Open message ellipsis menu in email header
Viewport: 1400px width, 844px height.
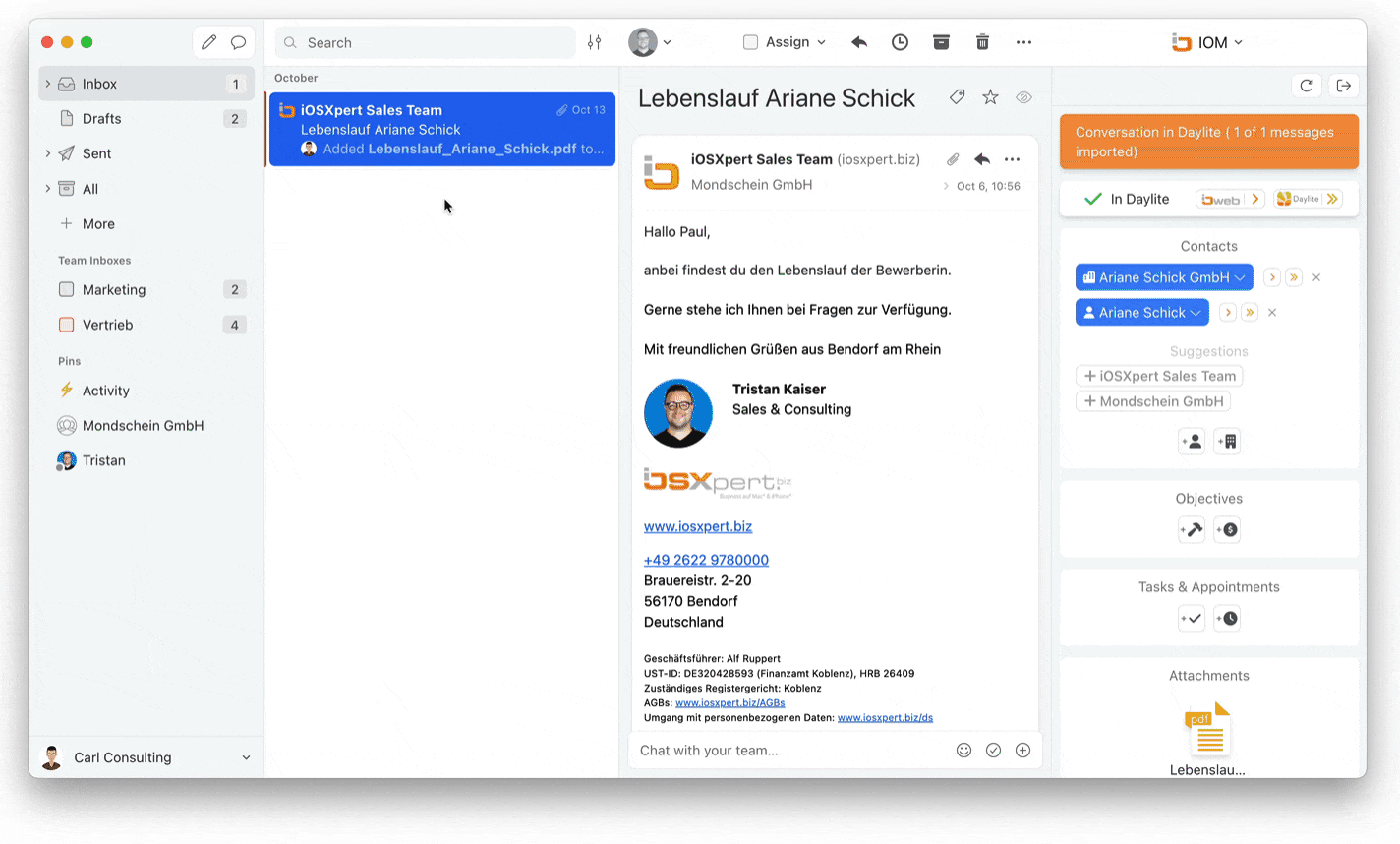click(x=1012, y=159)
